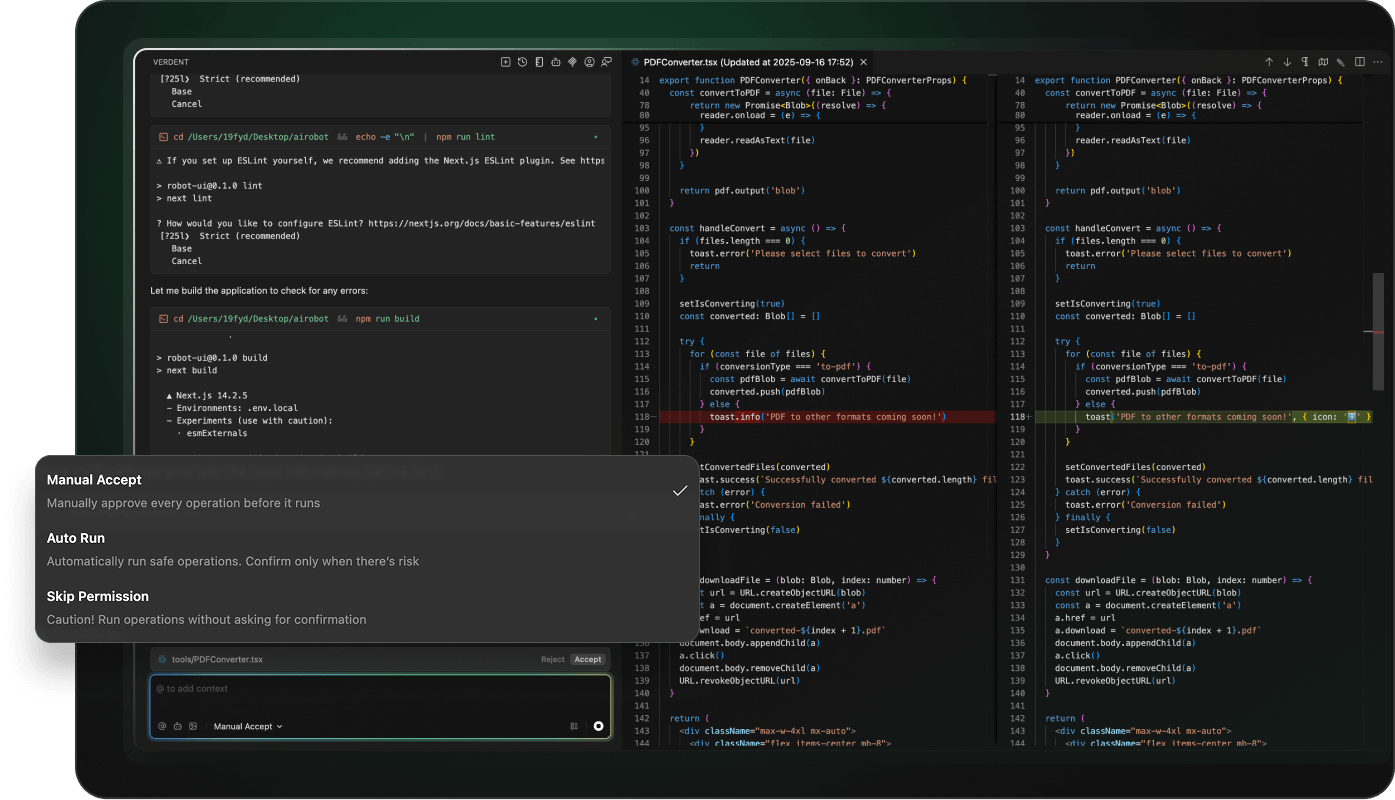Accept the PDFConverter.tsx changes
The width and height of the screenshot is (1395, 800).
tap(588, 659)
